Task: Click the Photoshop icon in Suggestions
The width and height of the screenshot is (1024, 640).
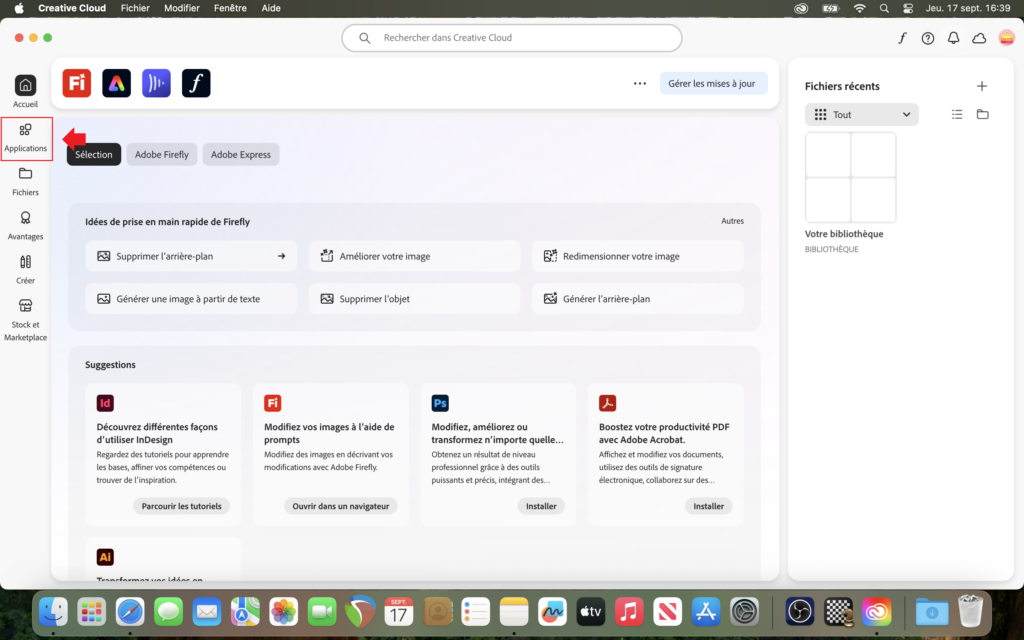Action: (440, 403)
